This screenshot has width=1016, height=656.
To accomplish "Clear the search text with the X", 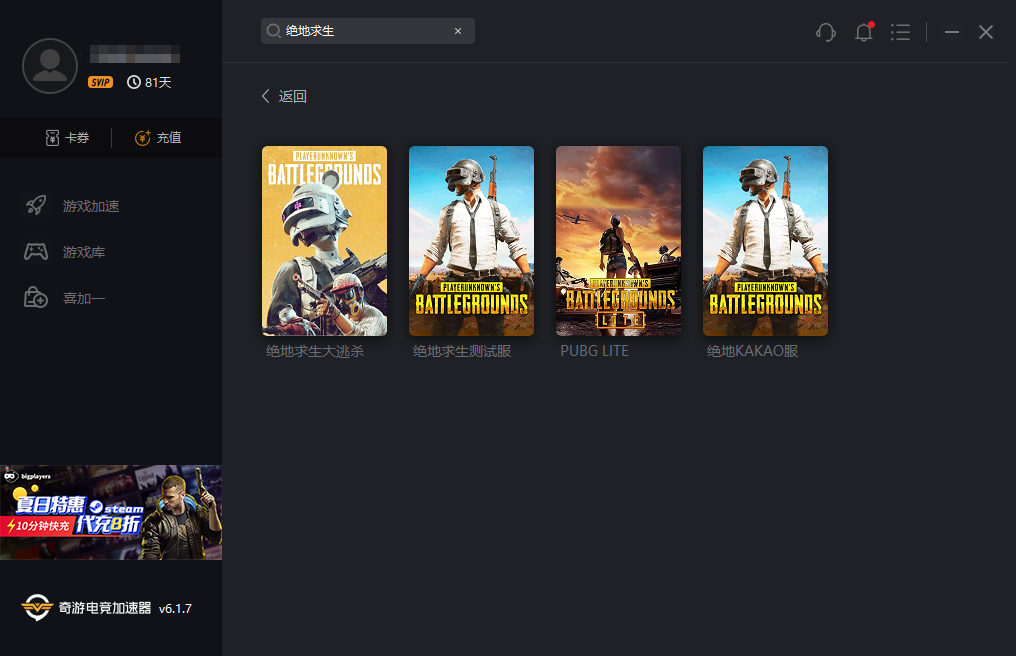I will [x=458, y=31].
